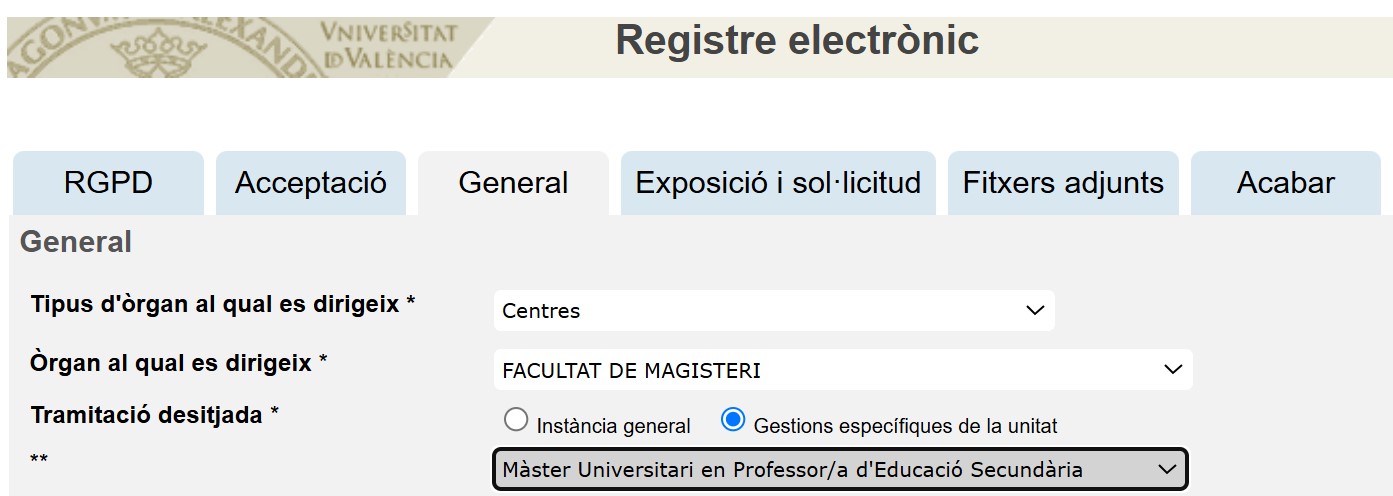The width and height of the screenshot is (1393, 496).
Task: Choose Gestions específiques de la unitat option
Action: [x=733, y=420]
